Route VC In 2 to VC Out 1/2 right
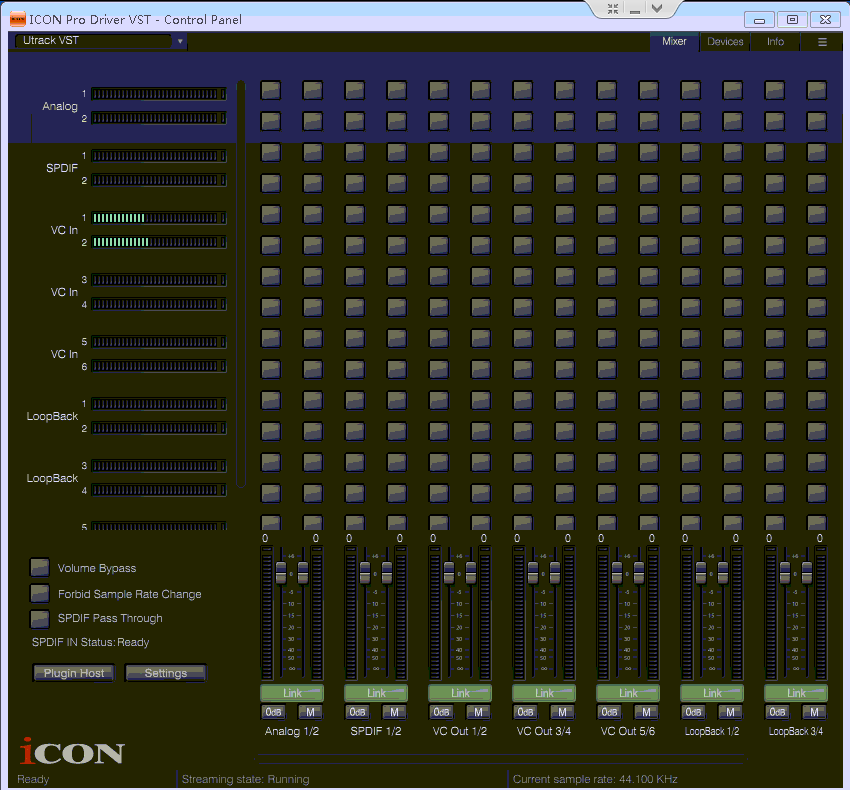The width and height of the screenshot is (850, 790). [x=481, y=245]
